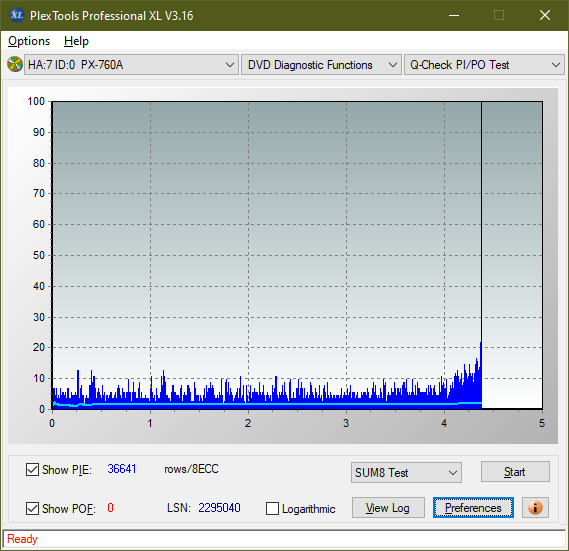Toggle the Show POF checkbox
Image resolution: width=569 pixels, height=551 pixels.
pos(32,508)
